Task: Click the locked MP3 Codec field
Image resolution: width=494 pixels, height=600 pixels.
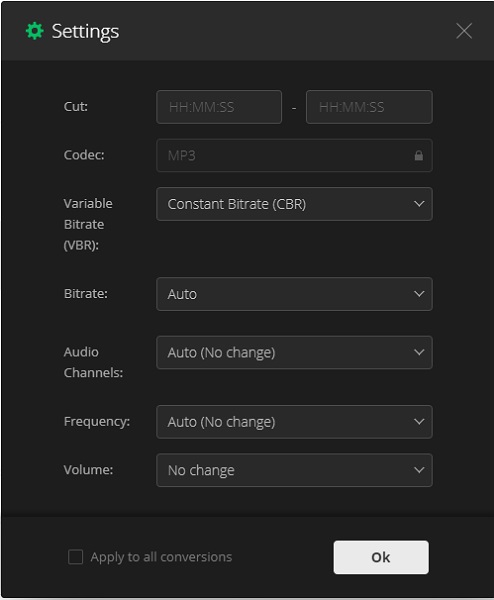Action: click(x=294, y=155)
